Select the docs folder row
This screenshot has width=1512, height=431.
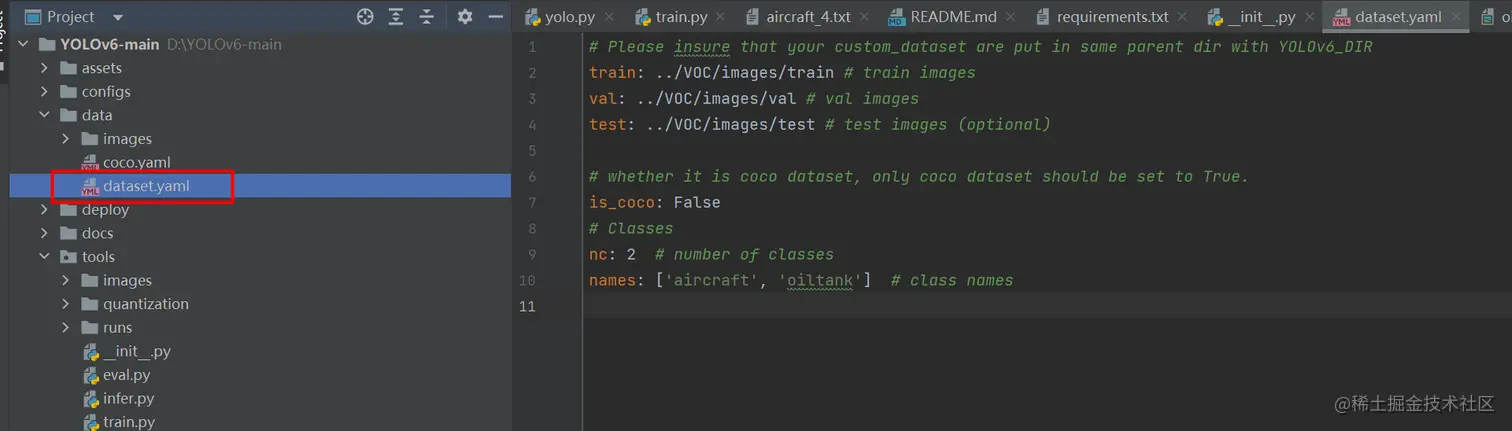[260, 233]
